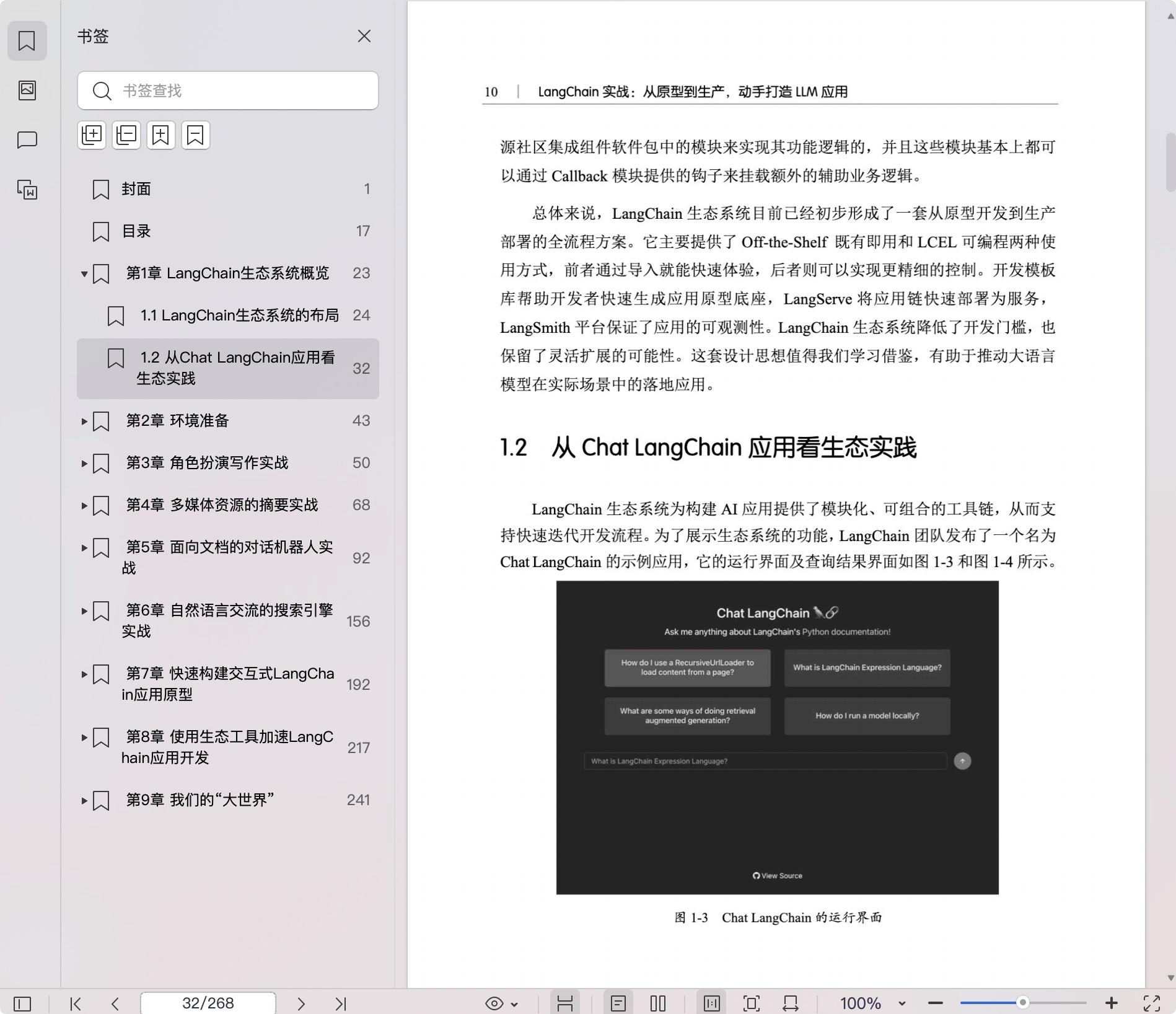1176x1014 pixels.
Task: Expand the 第8章 使用生态工具加速LangChain应用开发 chapter
Action: coord(84,738)
